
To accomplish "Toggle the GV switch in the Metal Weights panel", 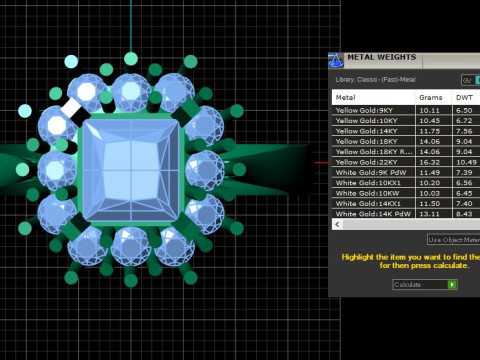I will click(x=470, y=80).
